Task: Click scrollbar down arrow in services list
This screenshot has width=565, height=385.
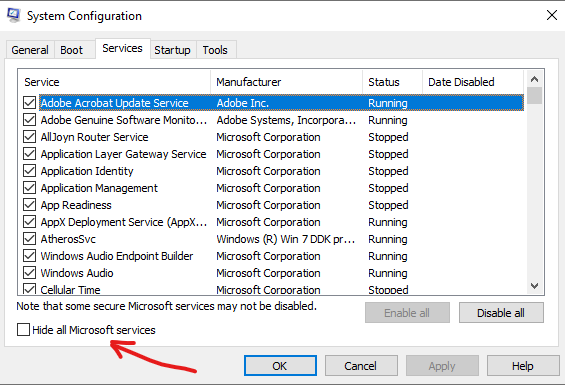Action: coord(534,286)
